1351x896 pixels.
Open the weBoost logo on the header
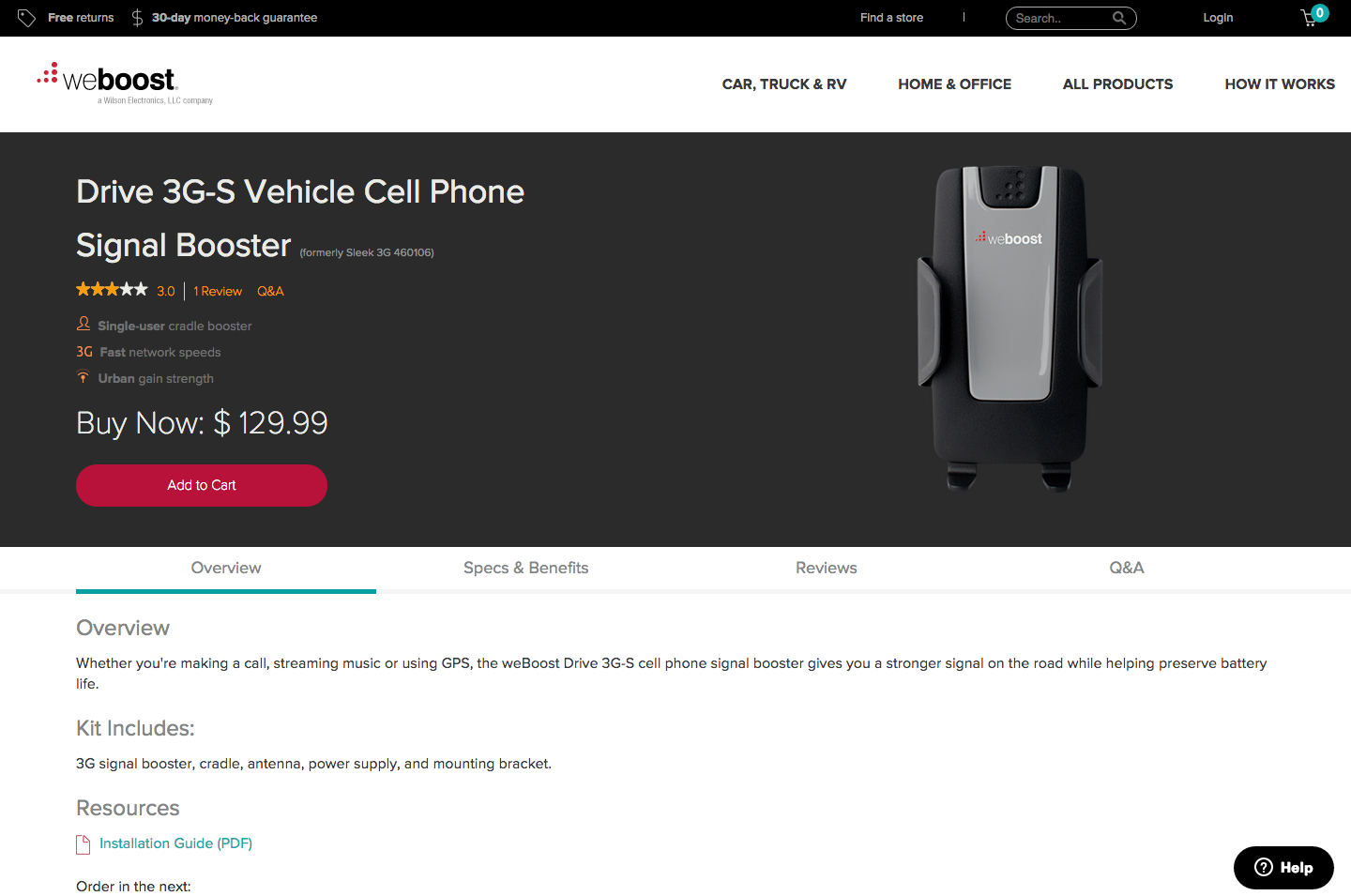tap(108, 80)
